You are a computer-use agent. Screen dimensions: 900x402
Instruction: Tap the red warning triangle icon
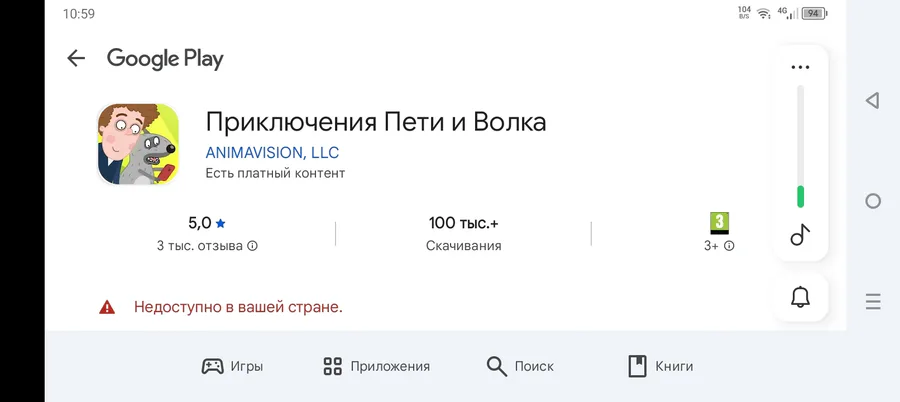[x=107, y=307]
